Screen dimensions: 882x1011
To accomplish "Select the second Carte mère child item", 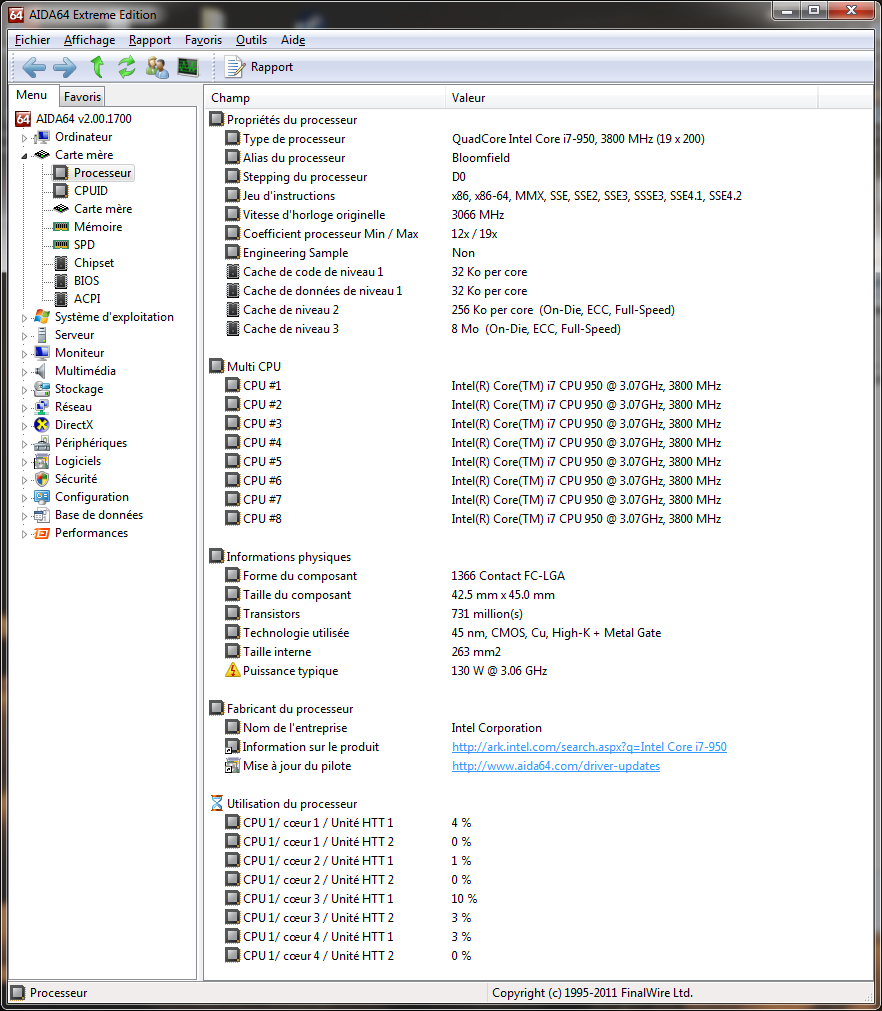I will click(103, 209).
